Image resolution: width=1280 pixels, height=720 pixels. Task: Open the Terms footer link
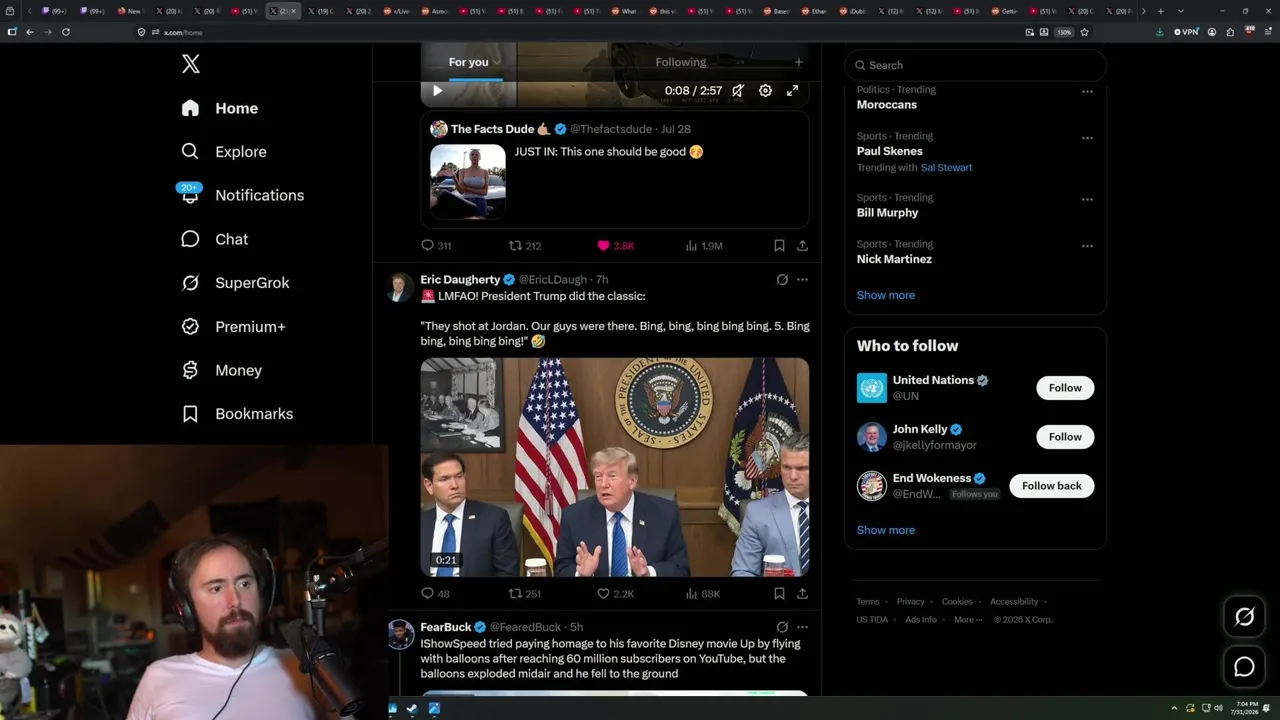868,602
